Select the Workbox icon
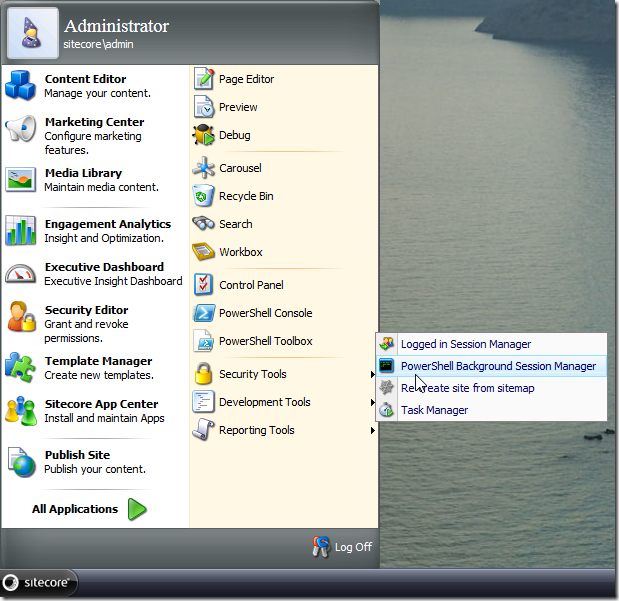The height and width of the screenshot is (601, 619). 204,252
